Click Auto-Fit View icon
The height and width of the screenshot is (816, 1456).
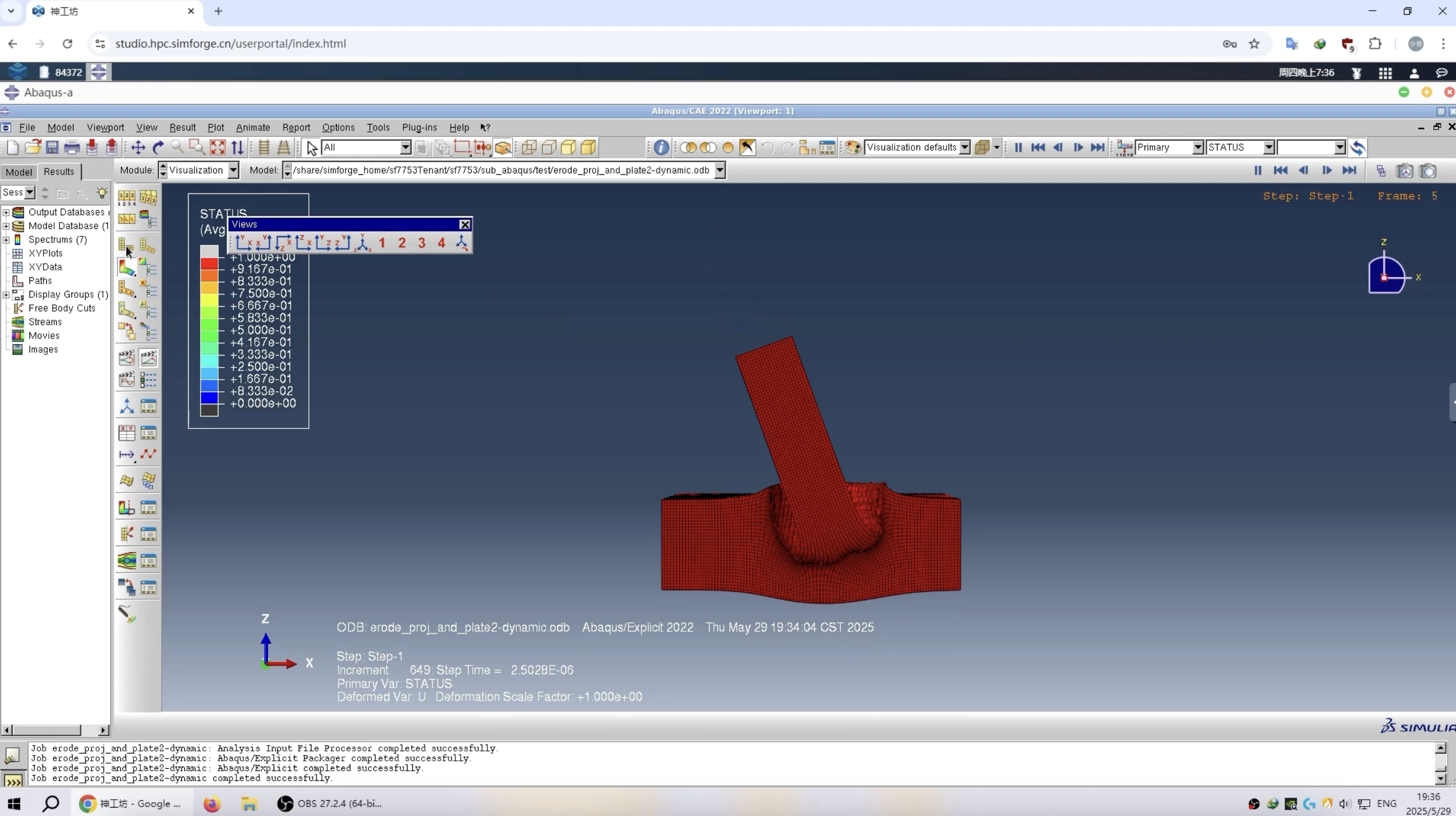click(x=217, y=148)
